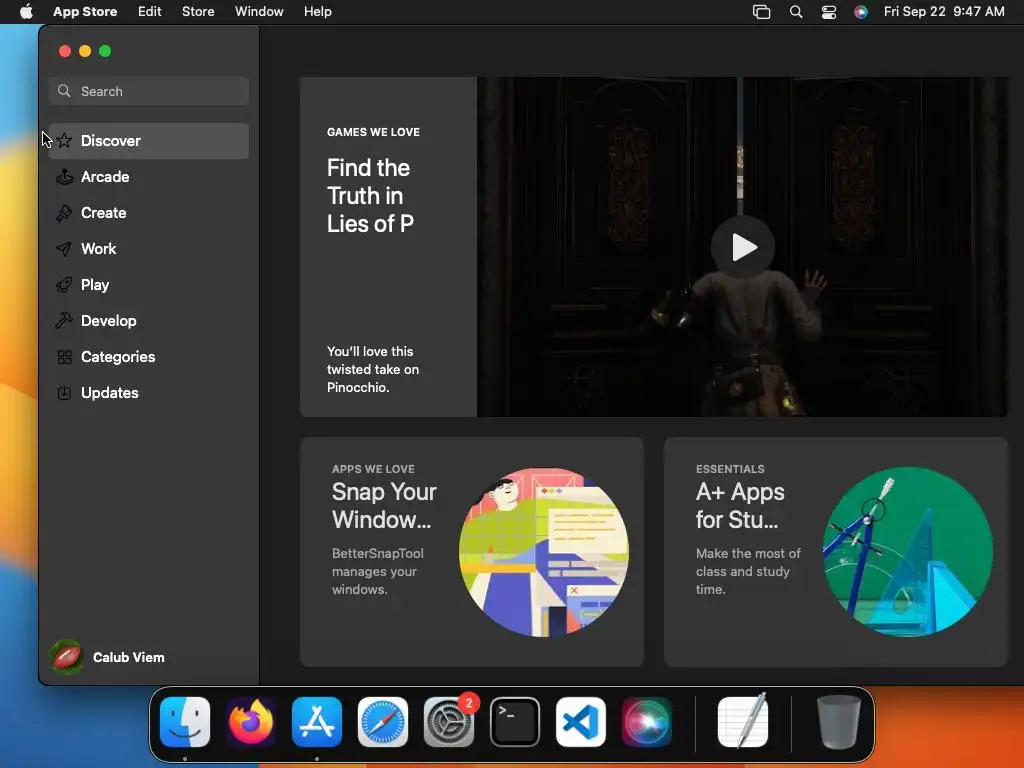Browse the Categories label

[118, 357]
